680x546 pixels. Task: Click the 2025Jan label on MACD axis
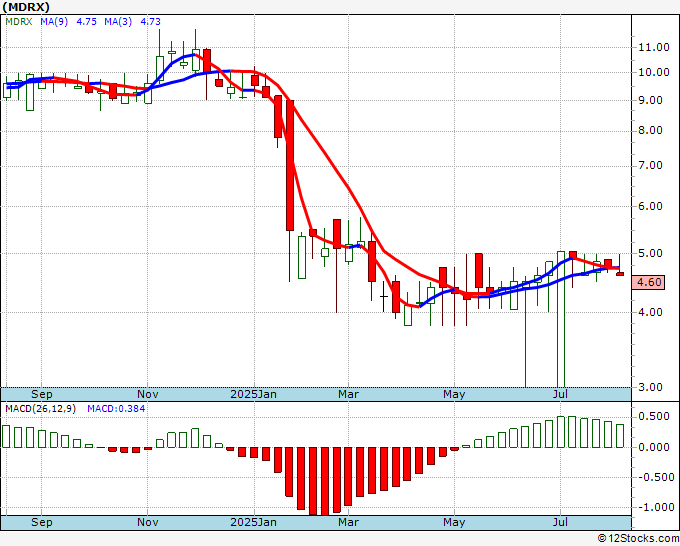coord(253,522)
